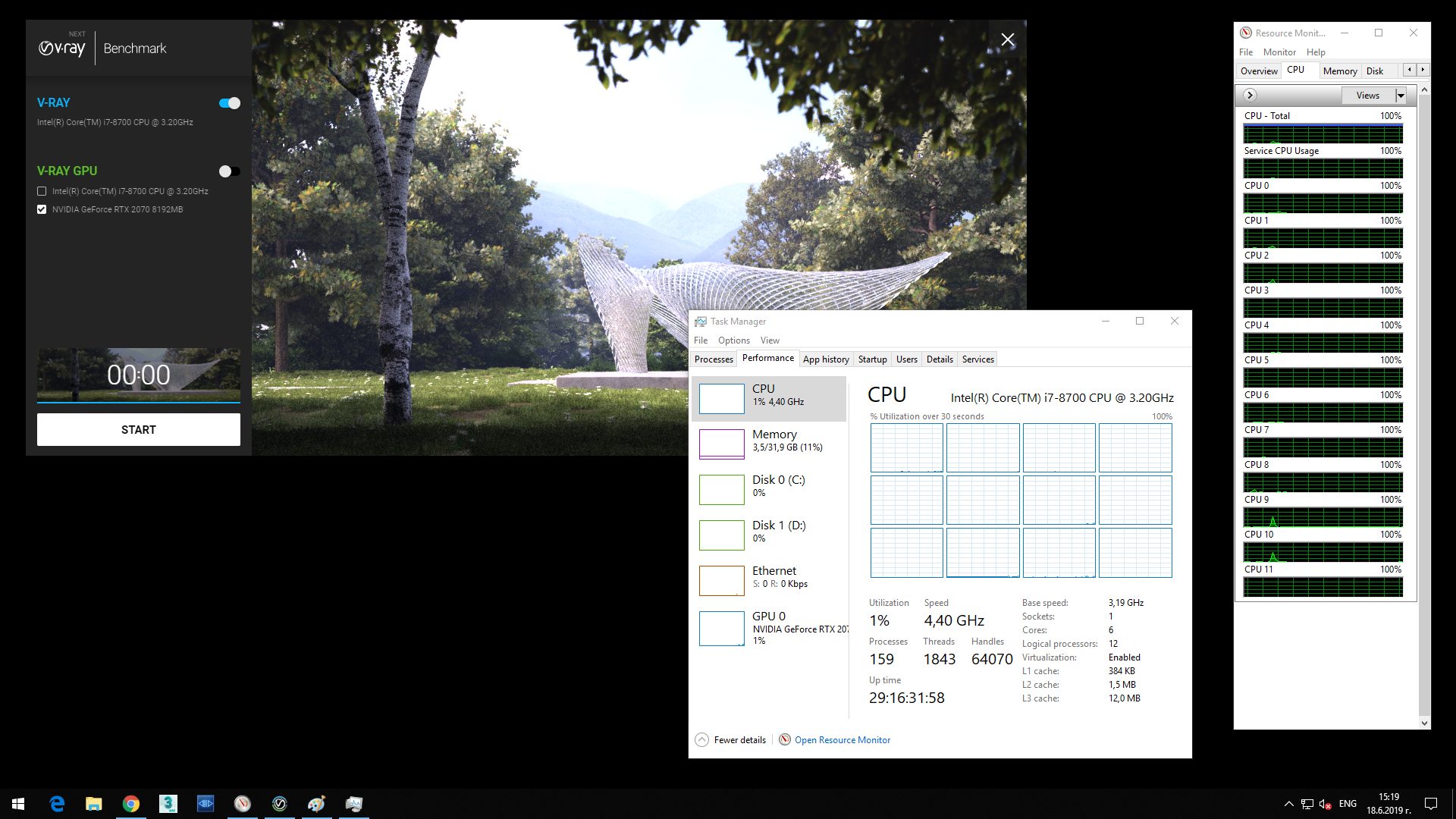Select the CPU graph thumbnail in the Performance sidebar
The height and width of the screenshot is (819, 1456).
pyautogui.click(x=721, y=398)
